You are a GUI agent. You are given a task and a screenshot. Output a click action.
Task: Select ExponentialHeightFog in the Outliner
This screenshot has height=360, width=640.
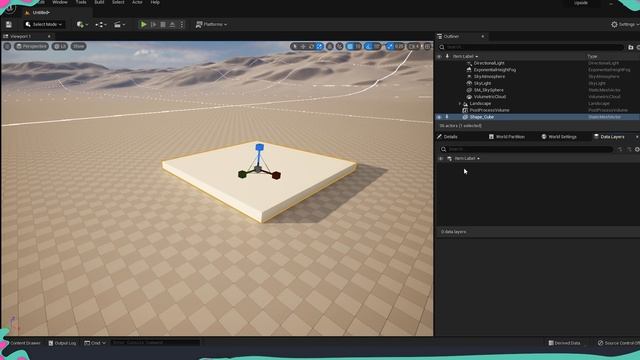(x=495, y=70)
